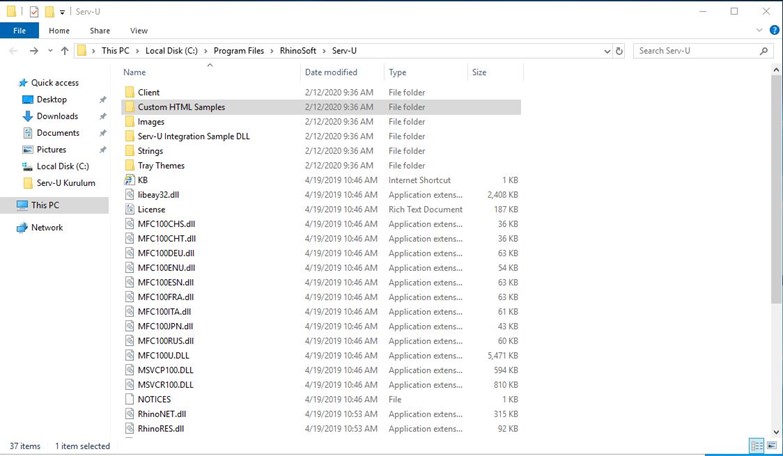Select the MSVCP100.DLL file name

click(165, 370)
